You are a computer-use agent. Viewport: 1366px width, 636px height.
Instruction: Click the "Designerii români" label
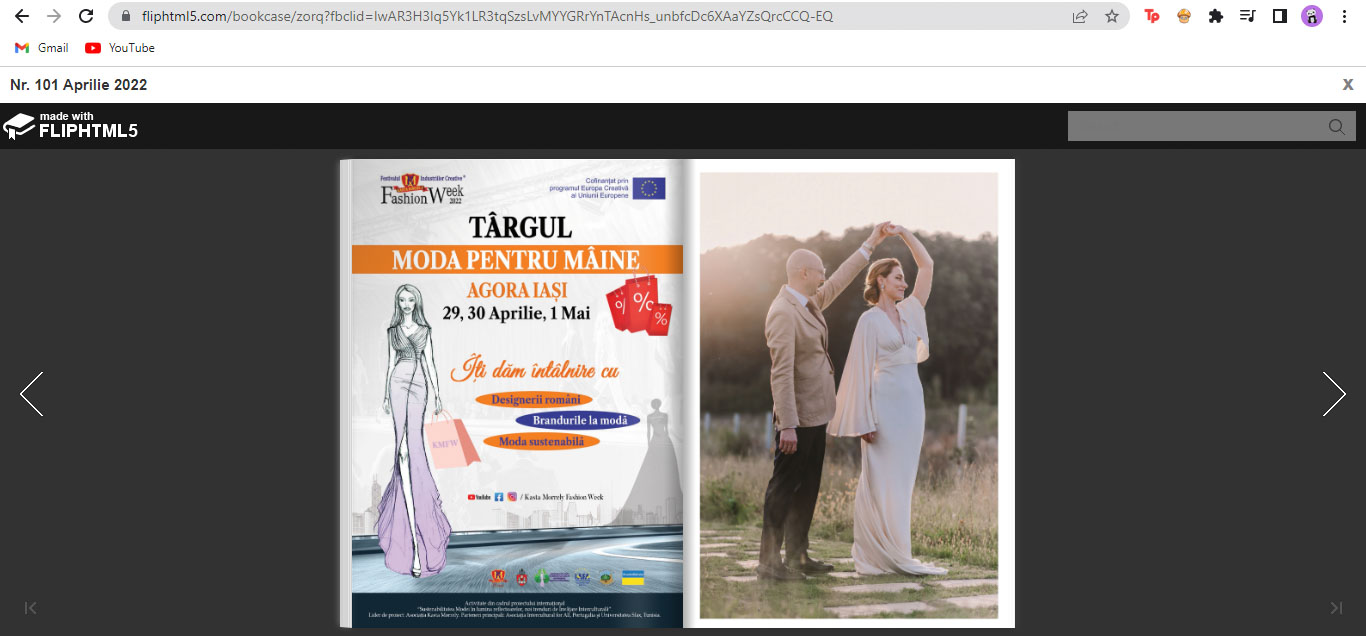click(x=535, y=400)
